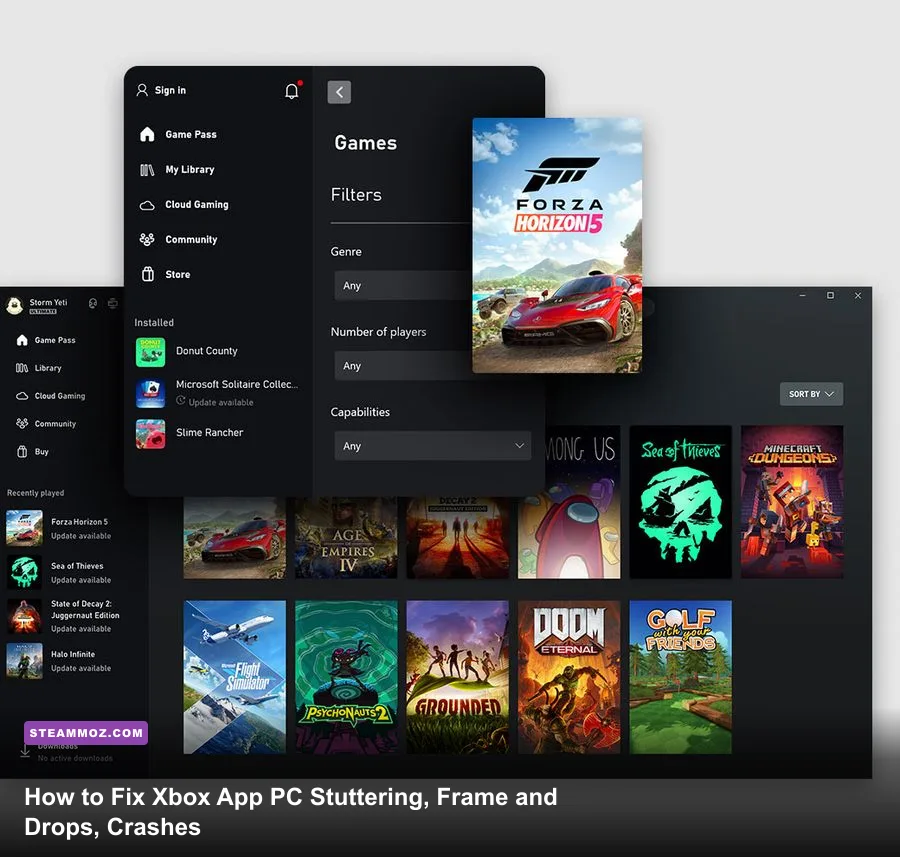Viewport: 900px width, 857px height.
Task: Open recently played Sea of Thieves
Action: (x=59, y=572)
